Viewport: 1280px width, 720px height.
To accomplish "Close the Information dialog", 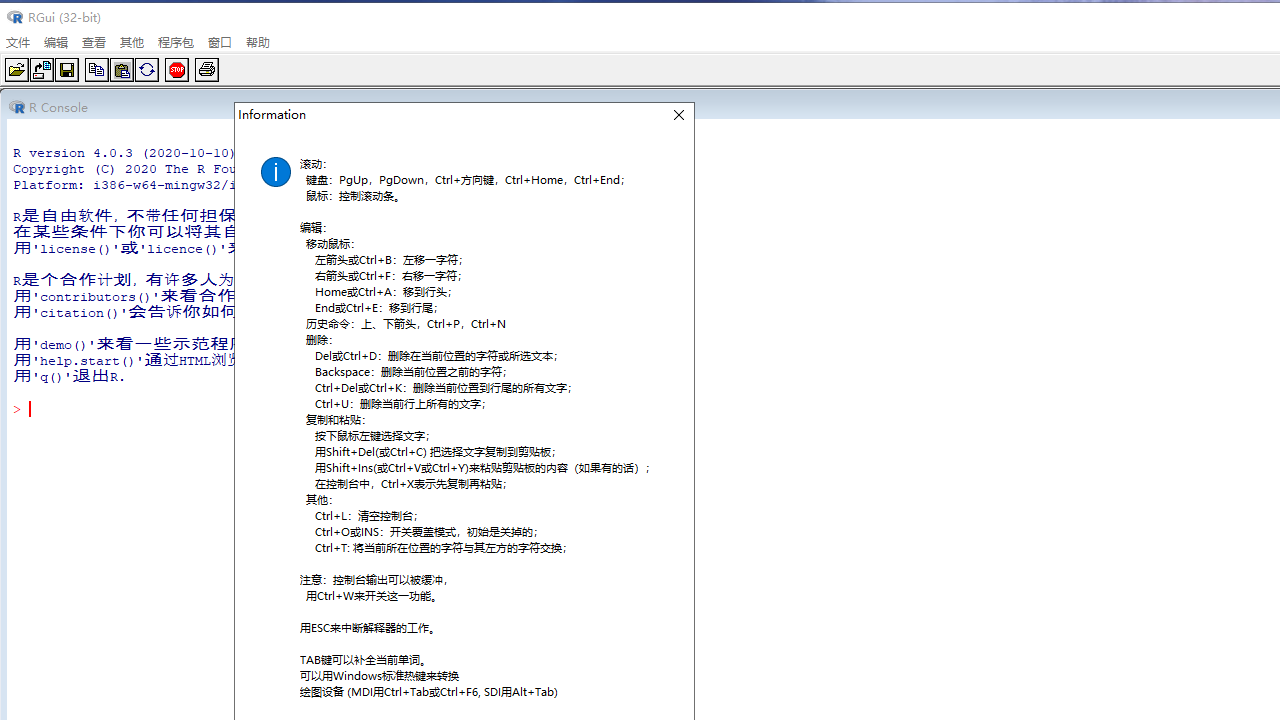I will coord(678,115).
